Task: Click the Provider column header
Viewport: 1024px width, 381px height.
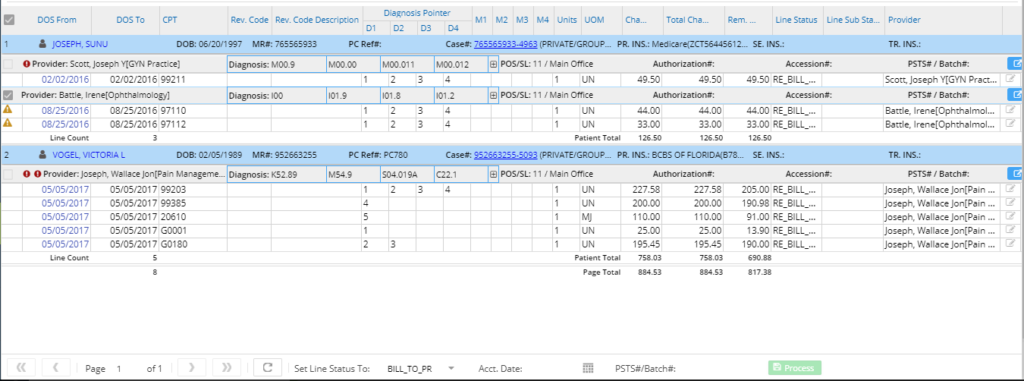Action: point(904,20)
